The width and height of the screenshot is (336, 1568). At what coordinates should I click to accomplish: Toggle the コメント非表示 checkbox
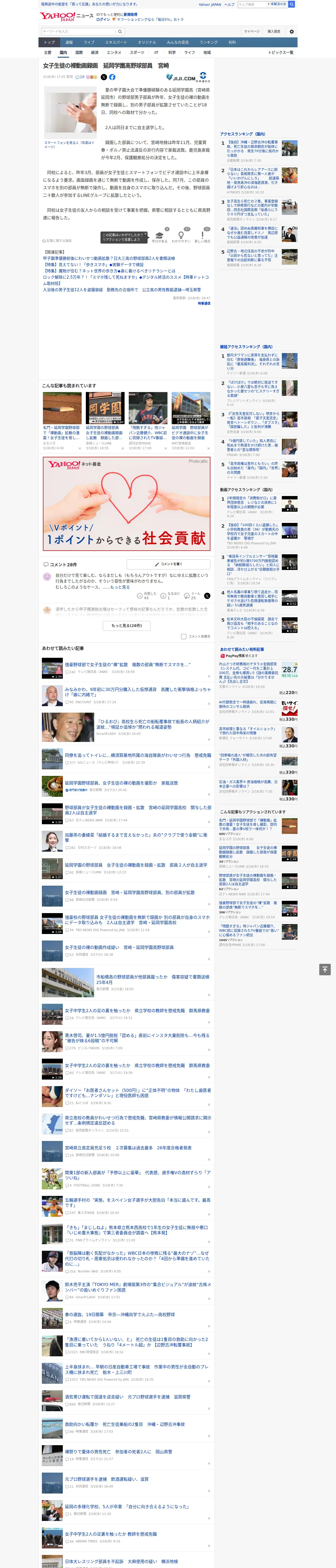click(x=183, y=636)
